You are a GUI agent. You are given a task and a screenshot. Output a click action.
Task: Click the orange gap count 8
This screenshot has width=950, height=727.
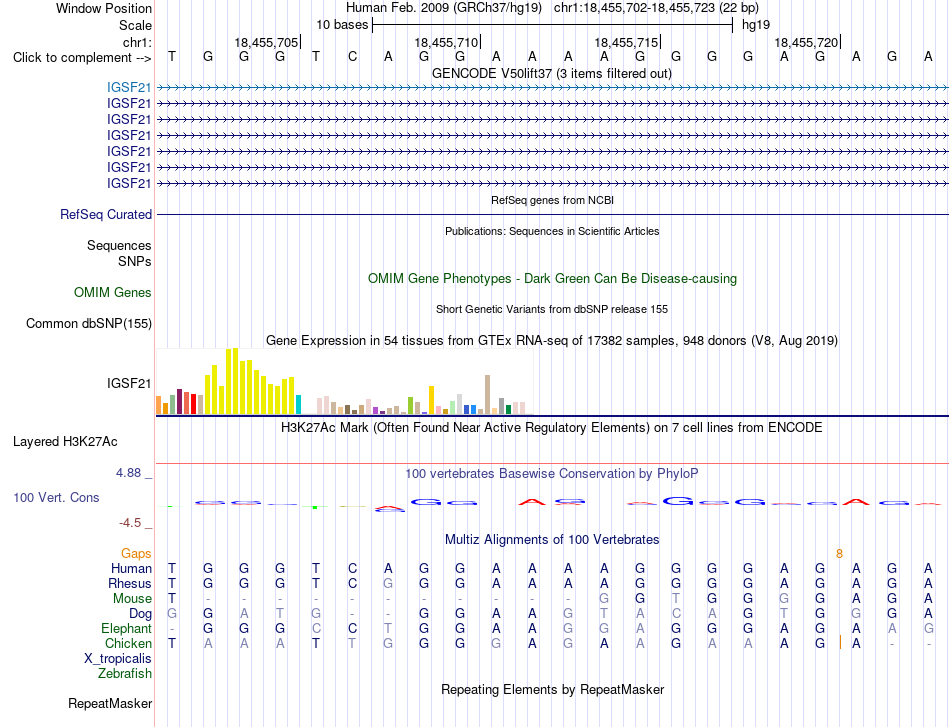point(839,553)
